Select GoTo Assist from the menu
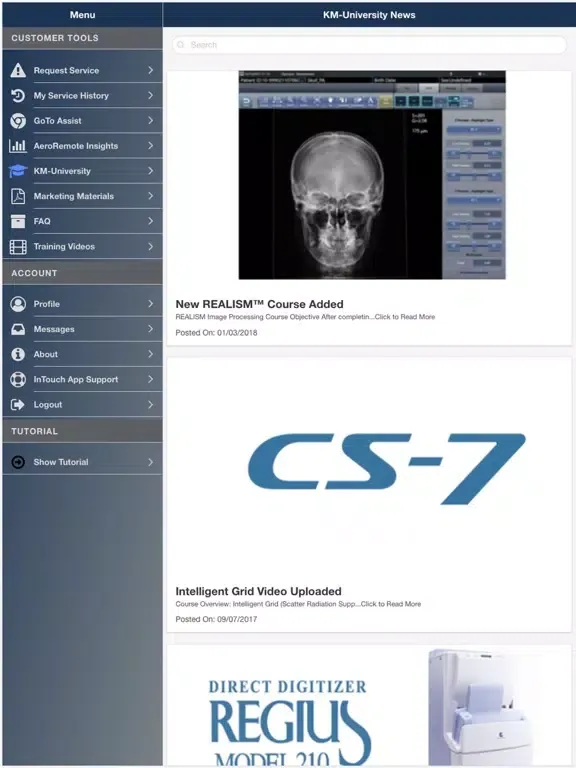This screenshot has width=576, height=768. (x=82, y=121)
